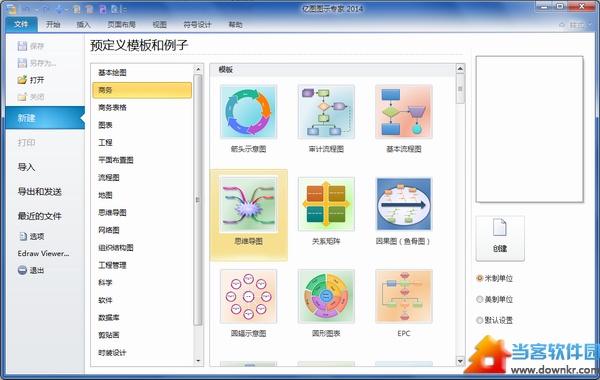Screen dimensions: 600x380
Task: Open the 文件 tab
Action: click(21, 24)
